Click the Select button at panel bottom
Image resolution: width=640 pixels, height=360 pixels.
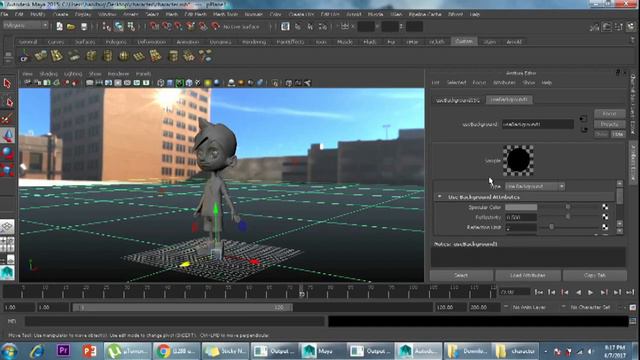click(461, 276)
